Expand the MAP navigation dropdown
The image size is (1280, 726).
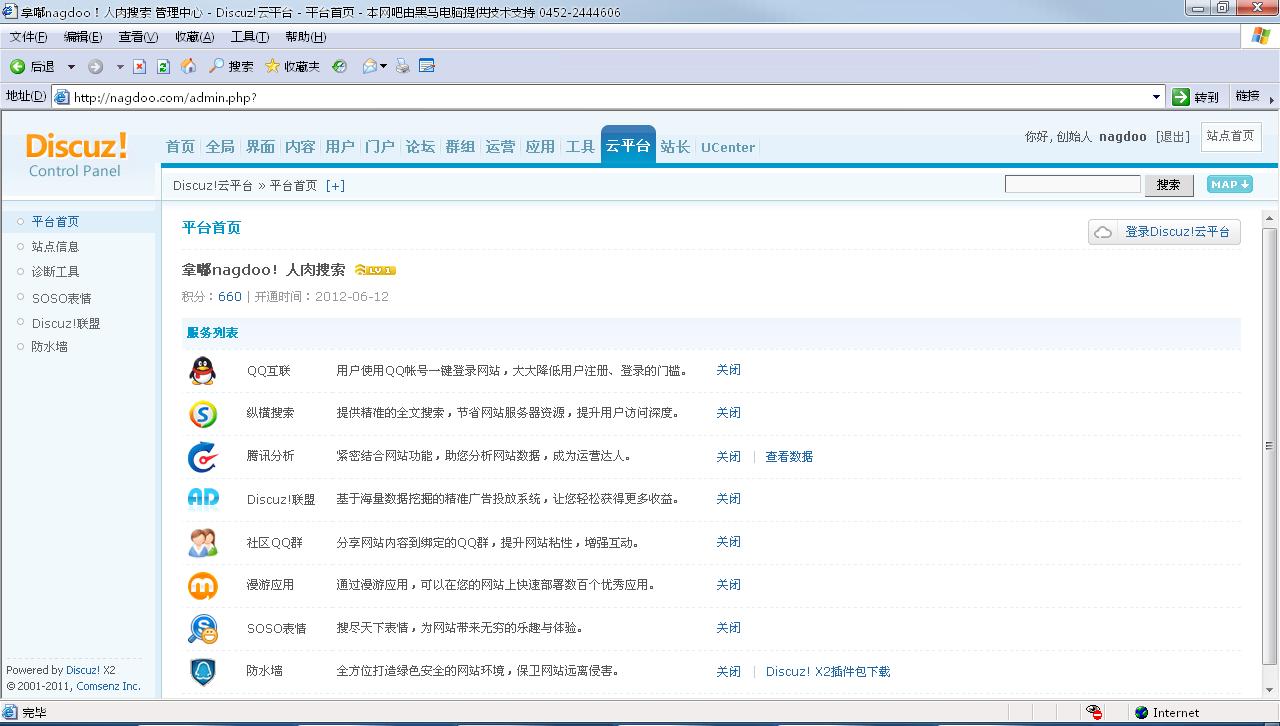pos(1229,184)
